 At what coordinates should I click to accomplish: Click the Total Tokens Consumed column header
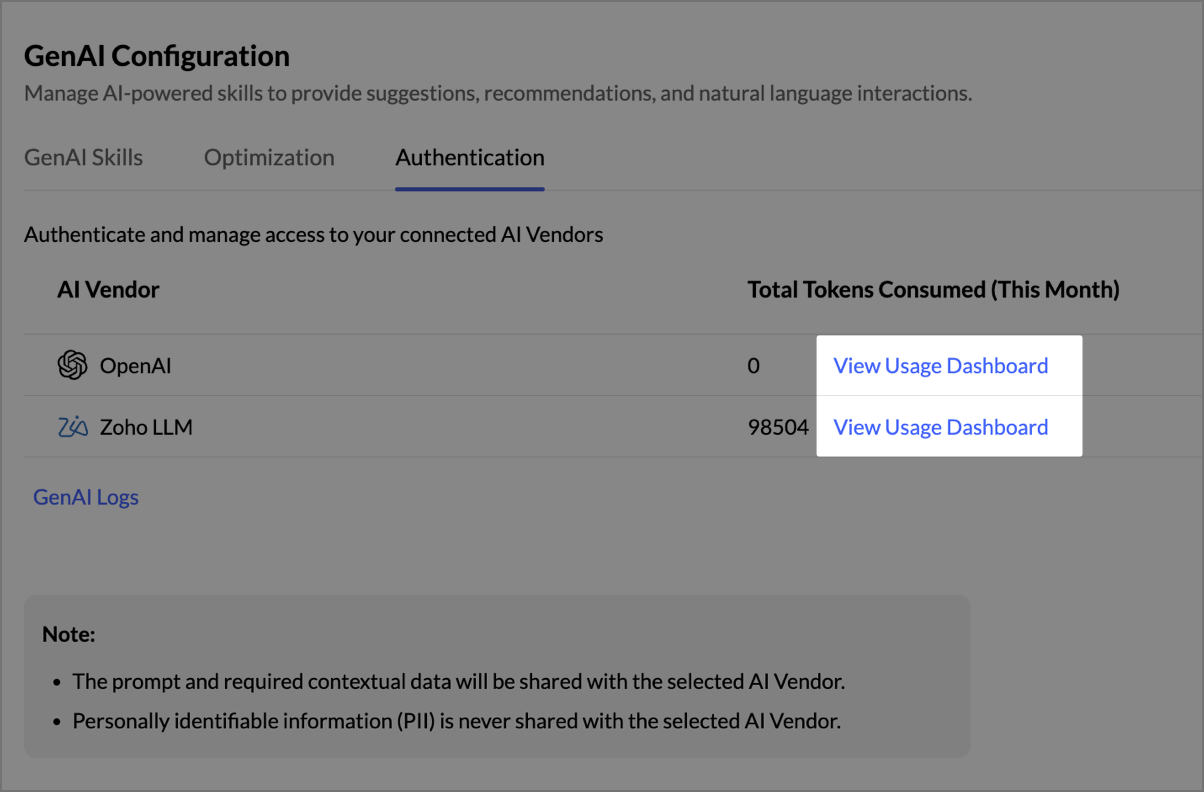(x=933, y=290)
